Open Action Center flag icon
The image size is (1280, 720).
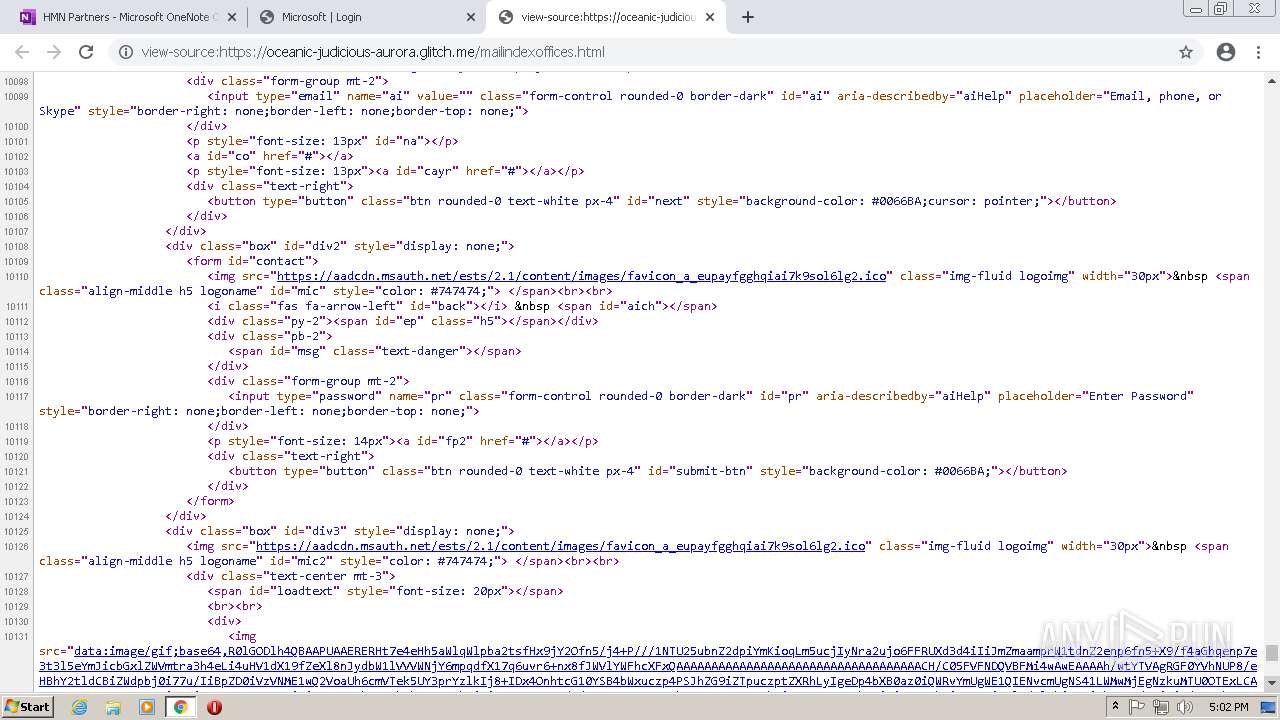pyautogui.click(x=1138, y=707)
